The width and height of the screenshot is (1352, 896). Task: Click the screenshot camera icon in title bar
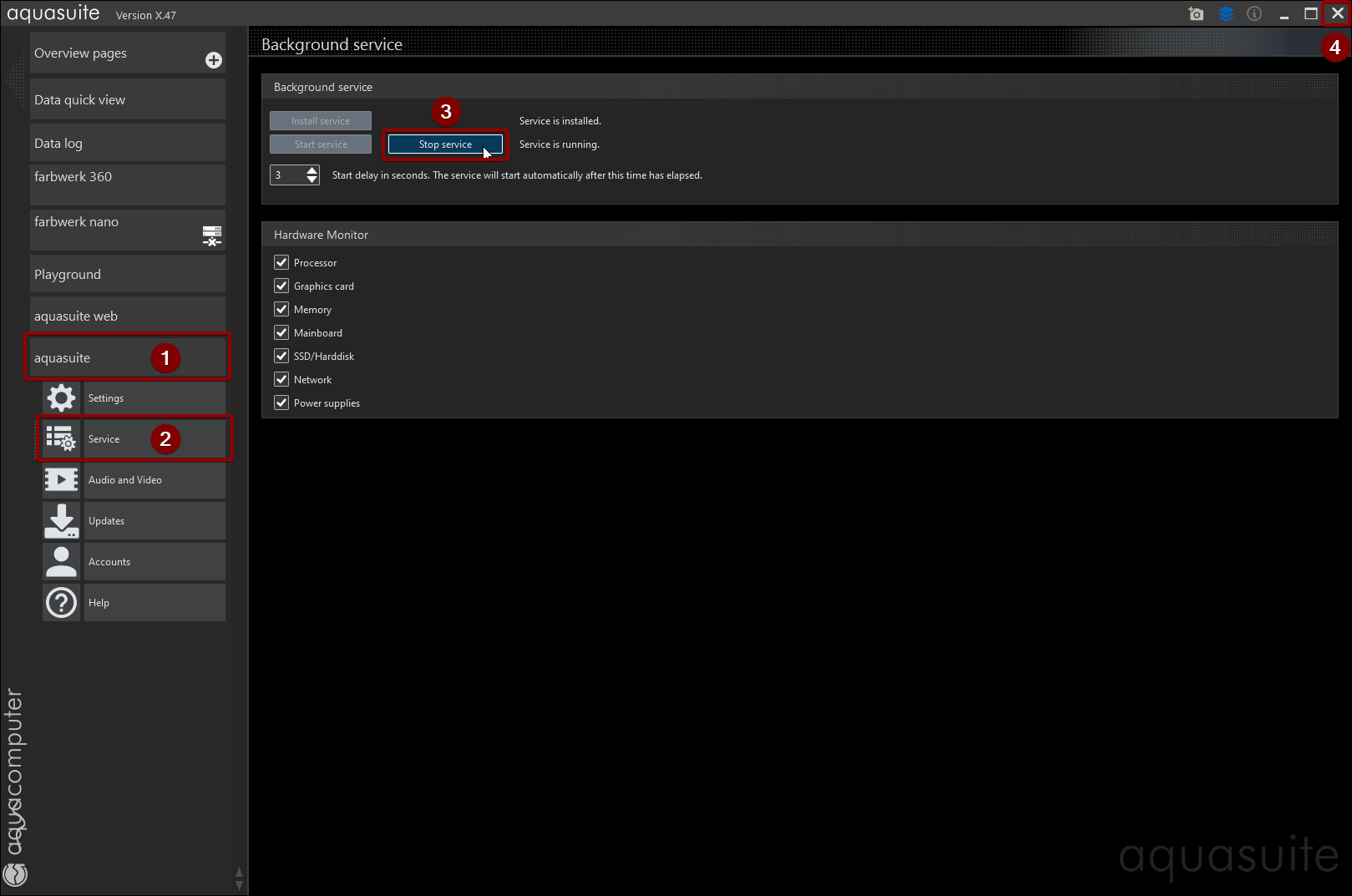(x=1196, y=14)
